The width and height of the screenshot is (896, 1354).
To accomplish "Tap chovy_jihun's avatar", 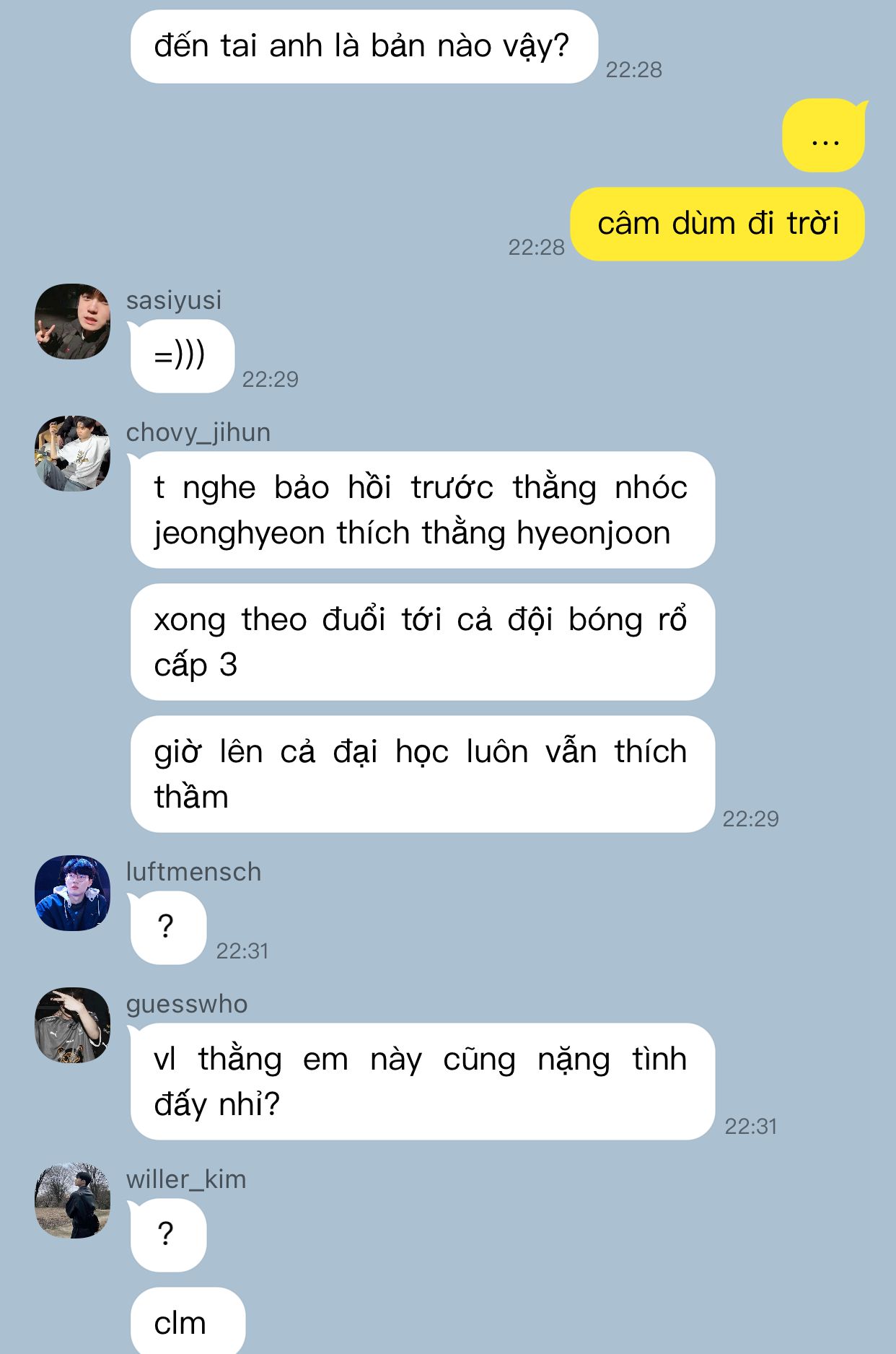I will [x=72, y=453].
